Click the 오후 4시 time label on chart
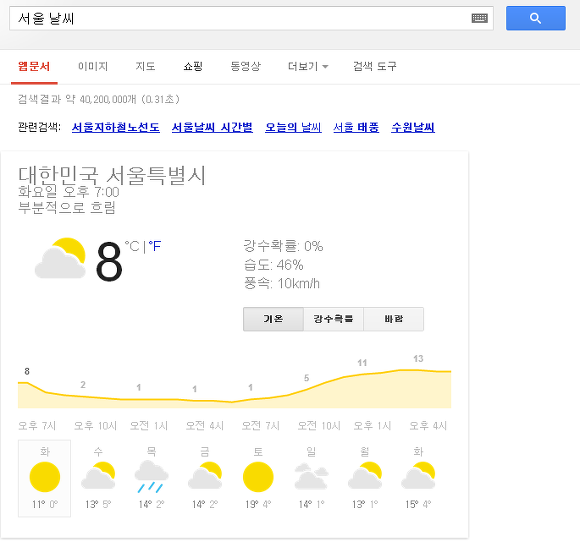 point(428,426)
